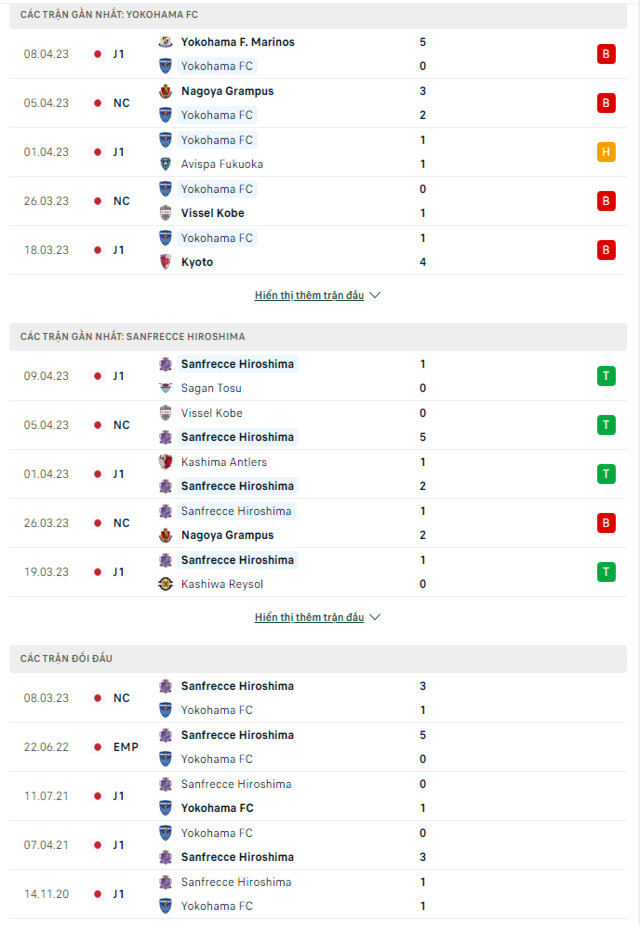Open "Hiển thị thêm trận đấu" under Yokohama FC
The image size is (640, 925).
click(309, 295)
